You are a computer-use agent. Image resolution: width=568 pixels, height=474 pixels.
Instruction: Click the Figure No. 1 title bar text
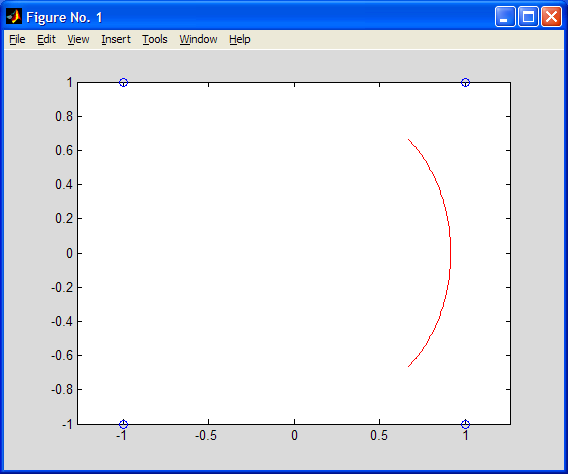tap(64, 17)
